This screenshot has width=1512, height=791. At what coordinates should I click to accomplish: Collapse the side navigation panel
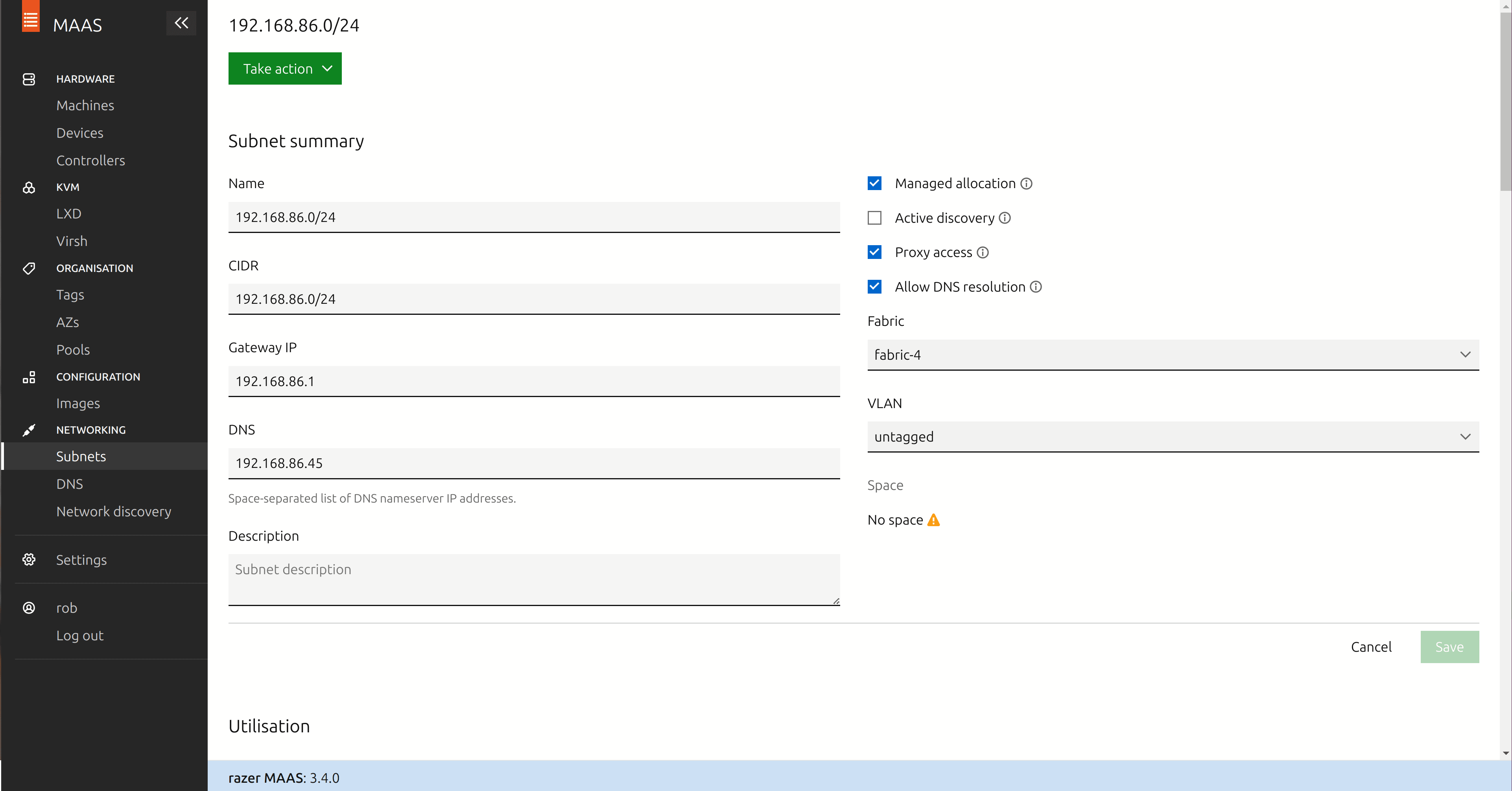(x=181, y=24)
